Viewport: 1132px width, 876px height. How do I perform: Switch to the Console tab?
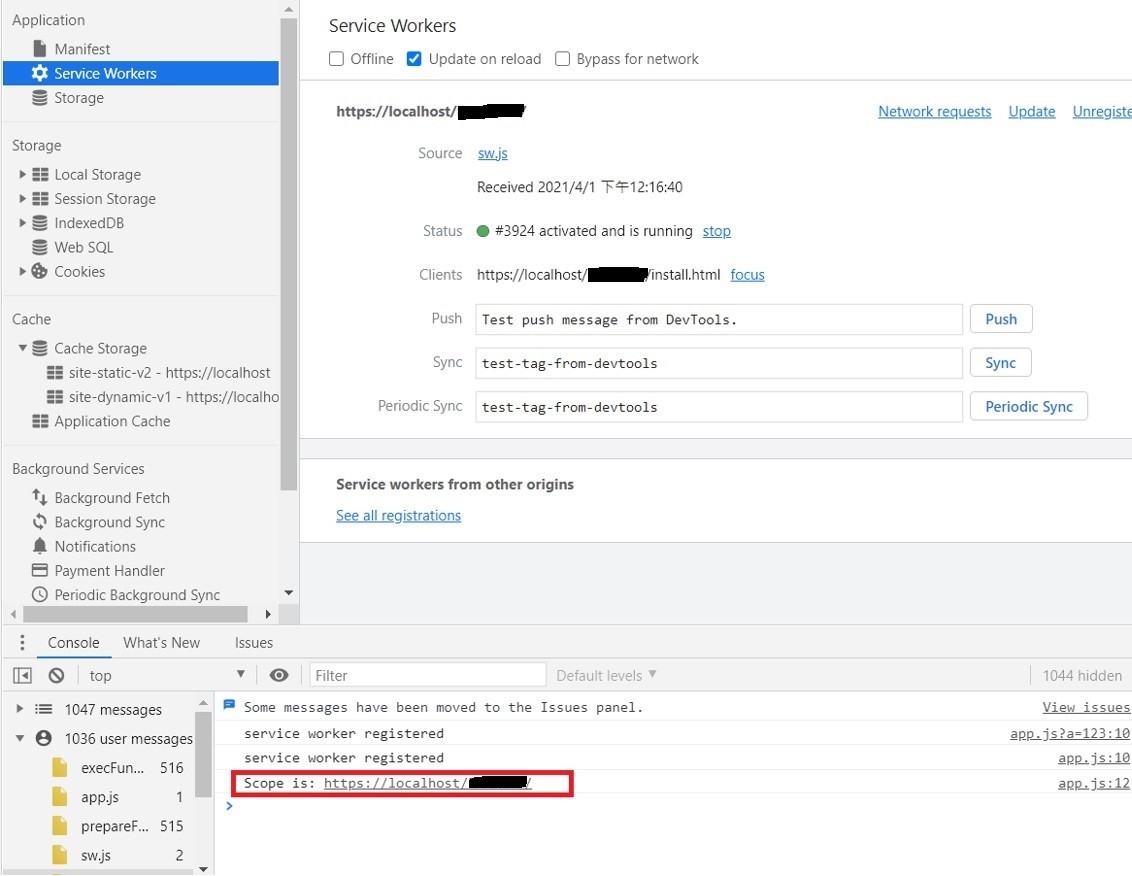pos(74,642)
